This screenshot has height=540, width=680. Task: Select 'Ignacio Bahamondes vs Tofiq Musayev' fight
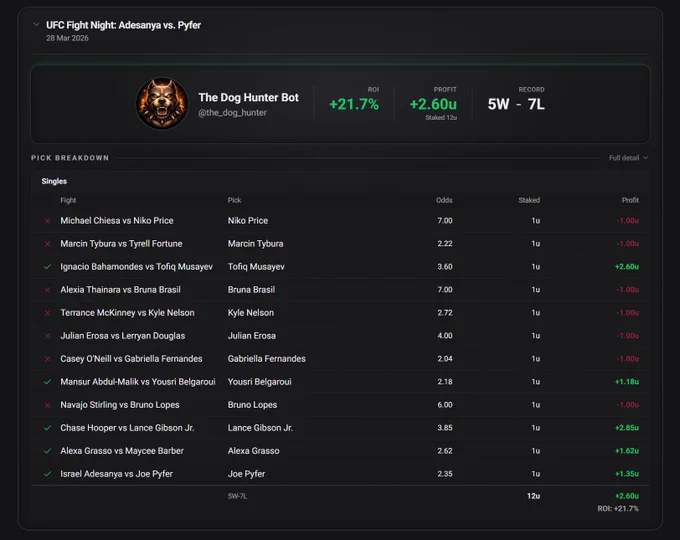point(137,267)
